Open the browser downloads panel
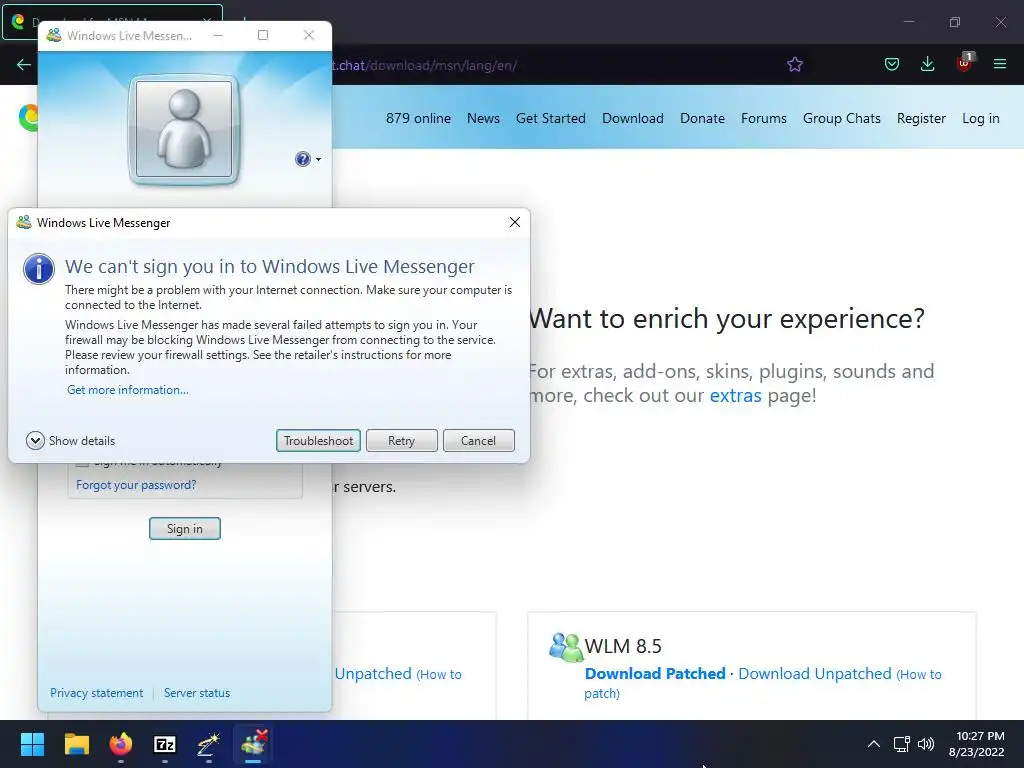1024x768 pixels. click(x=927, y=65)
